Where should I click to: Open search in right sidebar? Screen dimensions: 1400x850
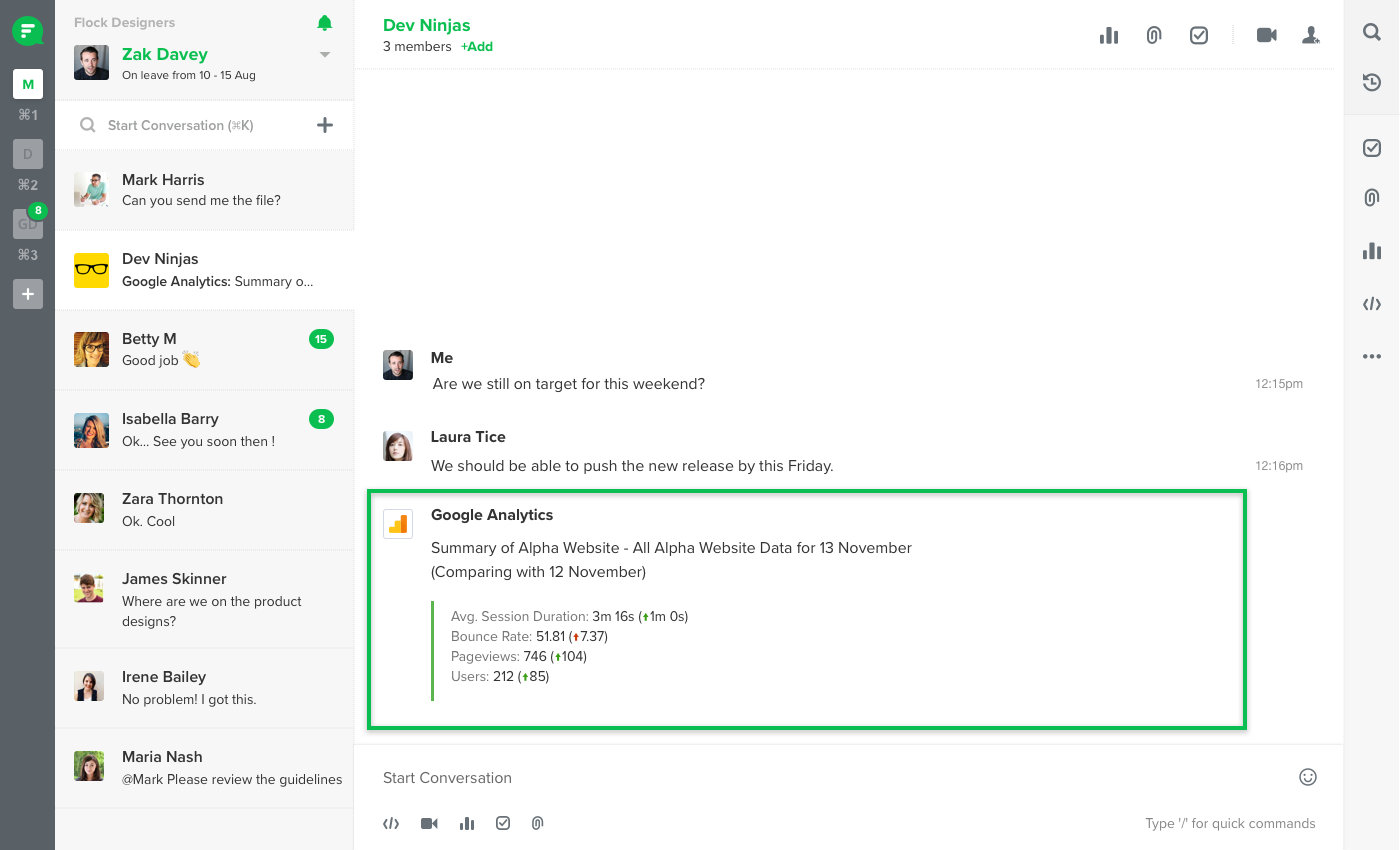pos(1372,32)
